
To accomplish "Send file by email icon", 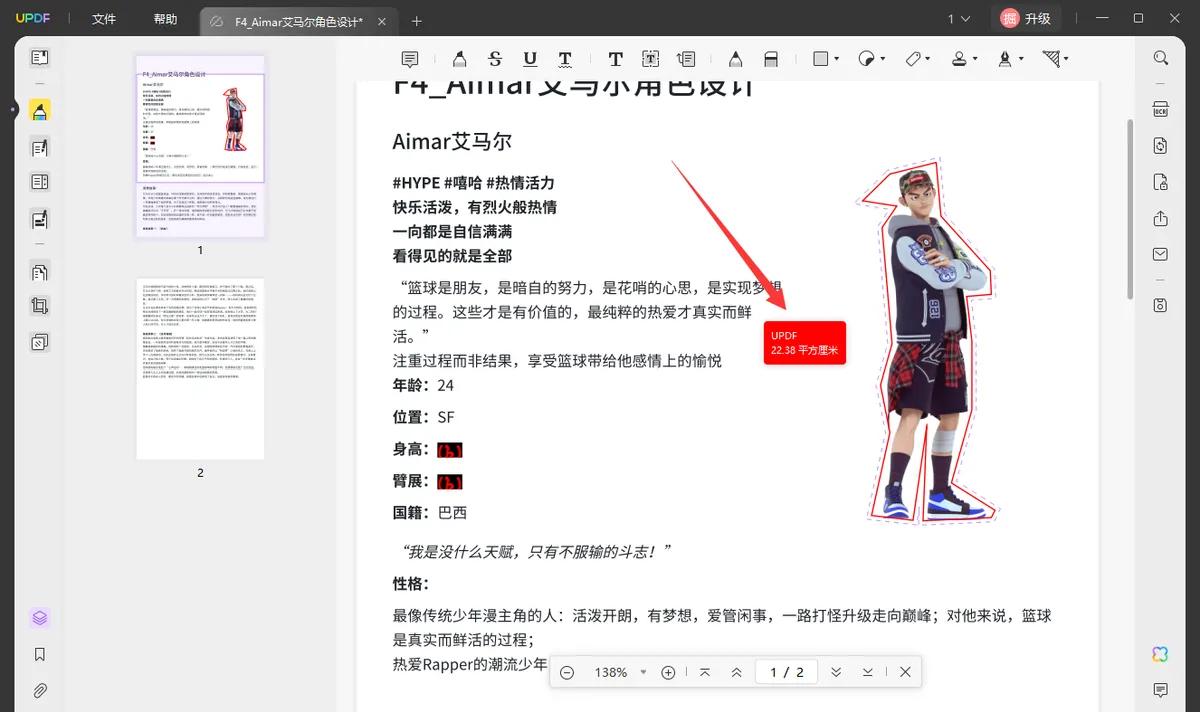I will click(1161, 254).
